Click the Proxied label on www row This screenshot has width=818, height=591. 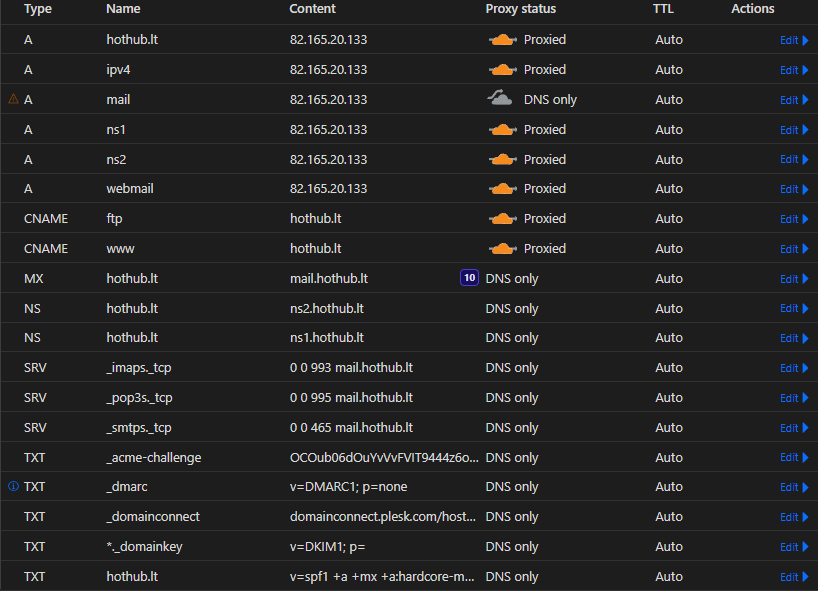[x=545, y=248]
